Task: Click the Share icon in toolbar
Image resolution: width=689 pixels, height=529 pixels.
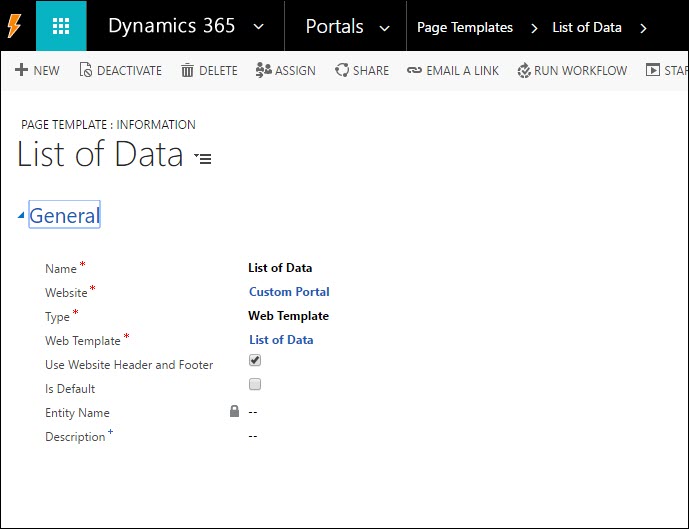Action: pos(342,70)
